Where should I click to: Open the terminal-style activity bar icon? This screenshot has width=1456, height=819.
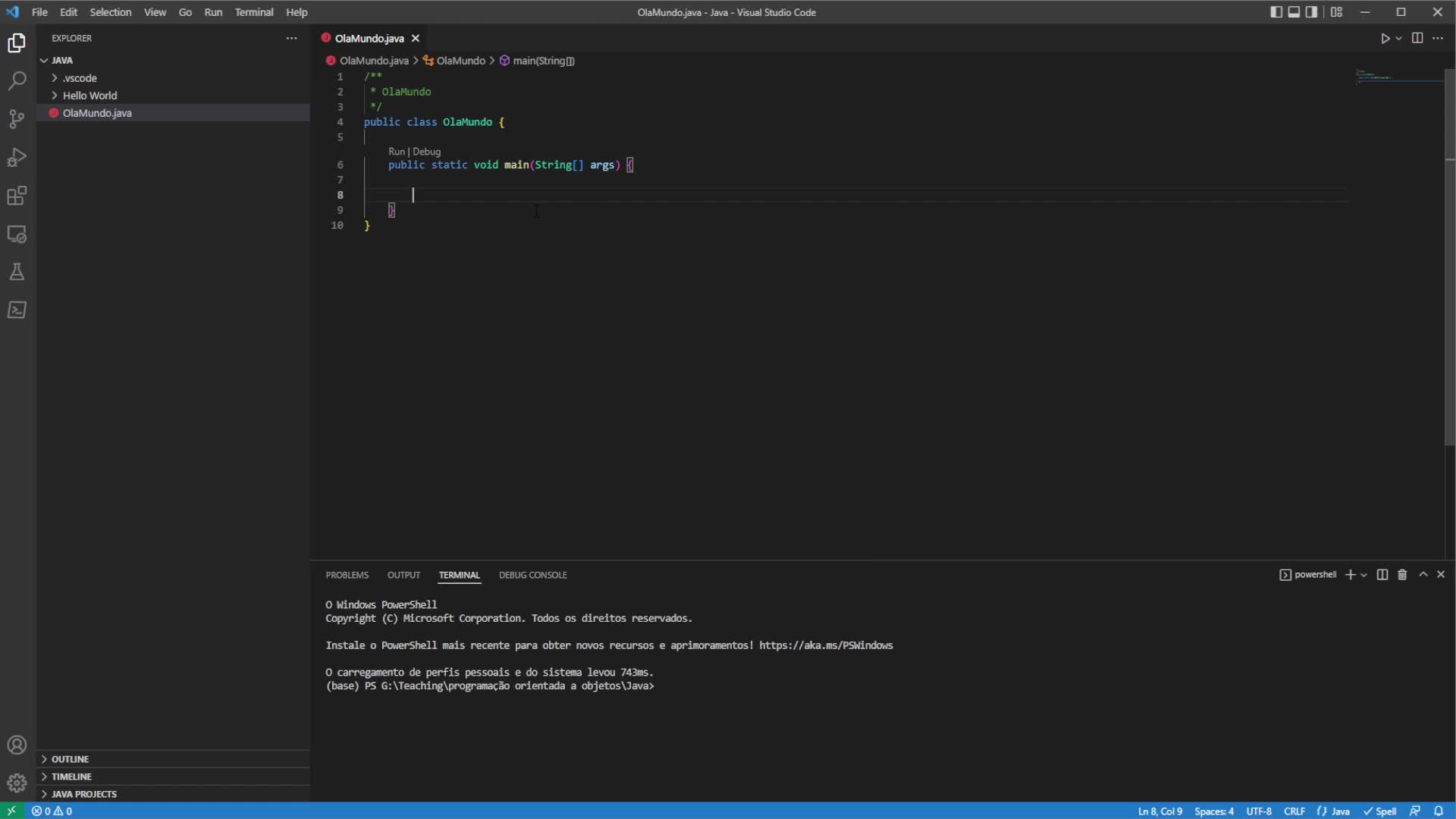(x=17, y=310)
